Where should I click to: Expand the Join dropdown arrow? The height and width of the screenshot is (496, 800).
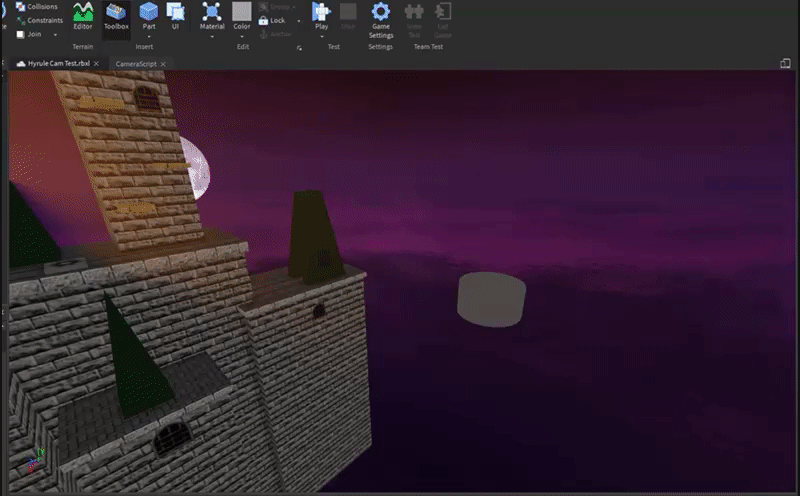coord(55,35)
